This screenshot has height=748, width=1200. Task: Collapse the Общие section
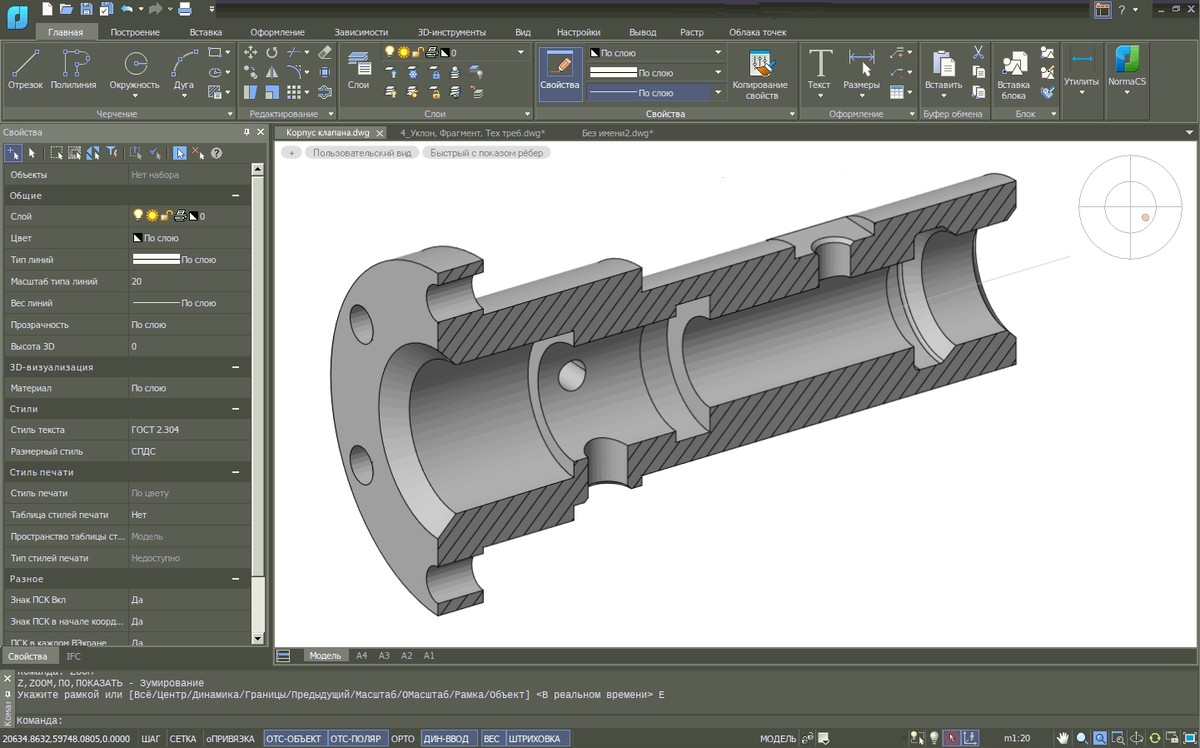click(x=236, y=196)
